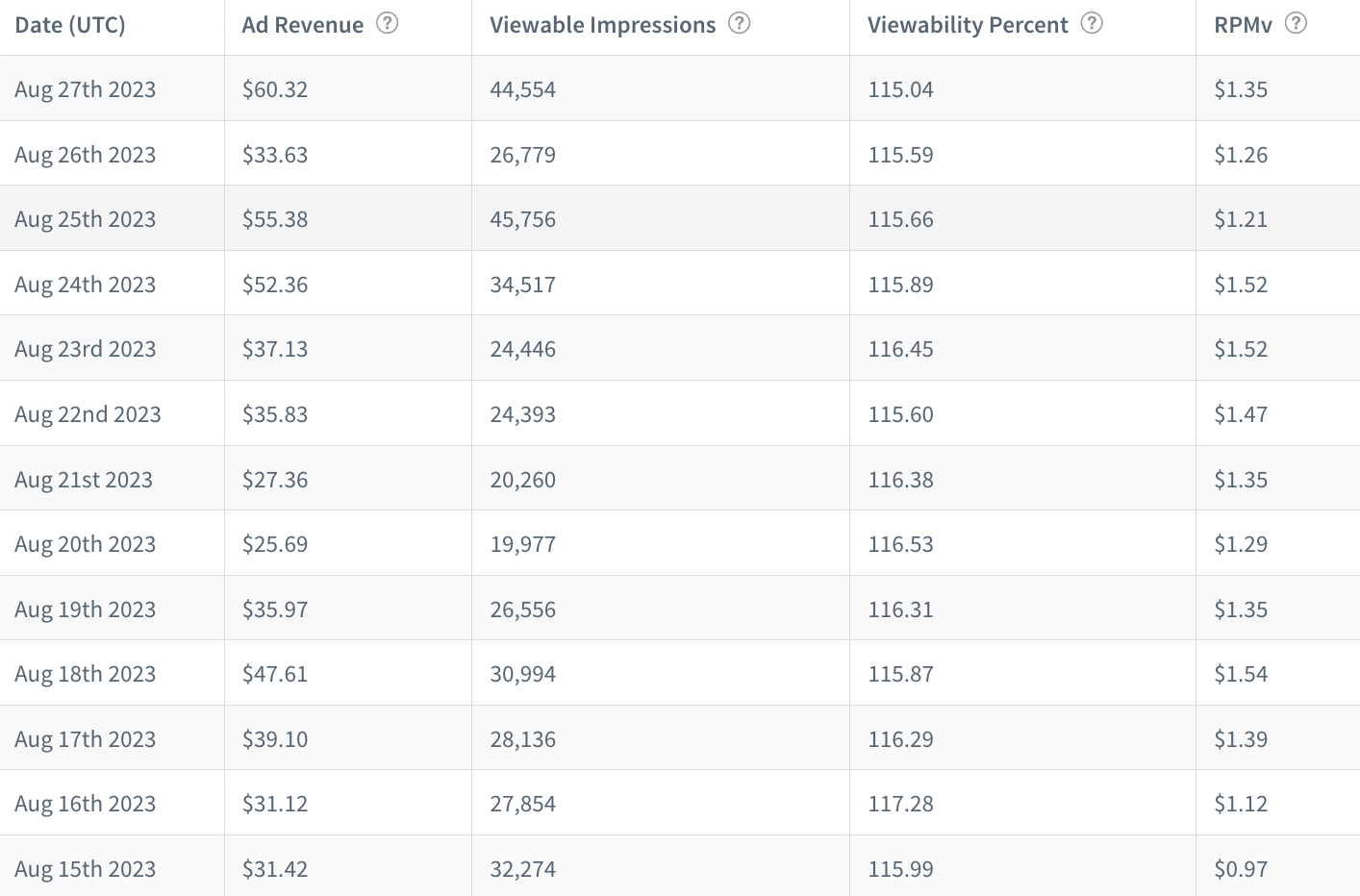The image size is (1360, 896).
Task: Click the Viewable Impressions column header text
Action: pos(602,25)
